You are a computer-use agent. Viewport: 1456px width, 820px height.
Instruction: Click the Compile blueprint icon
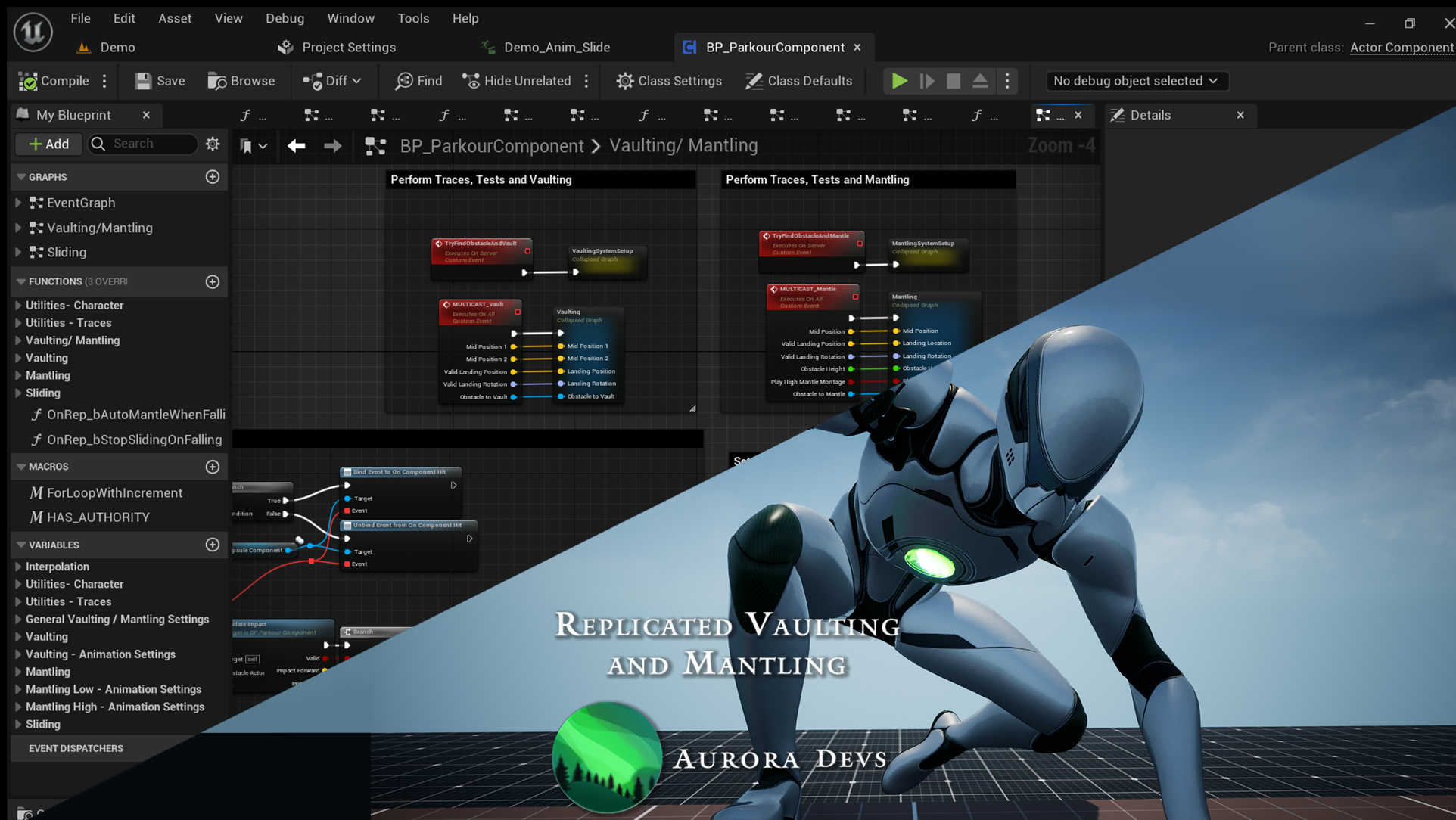pos(28,81)
